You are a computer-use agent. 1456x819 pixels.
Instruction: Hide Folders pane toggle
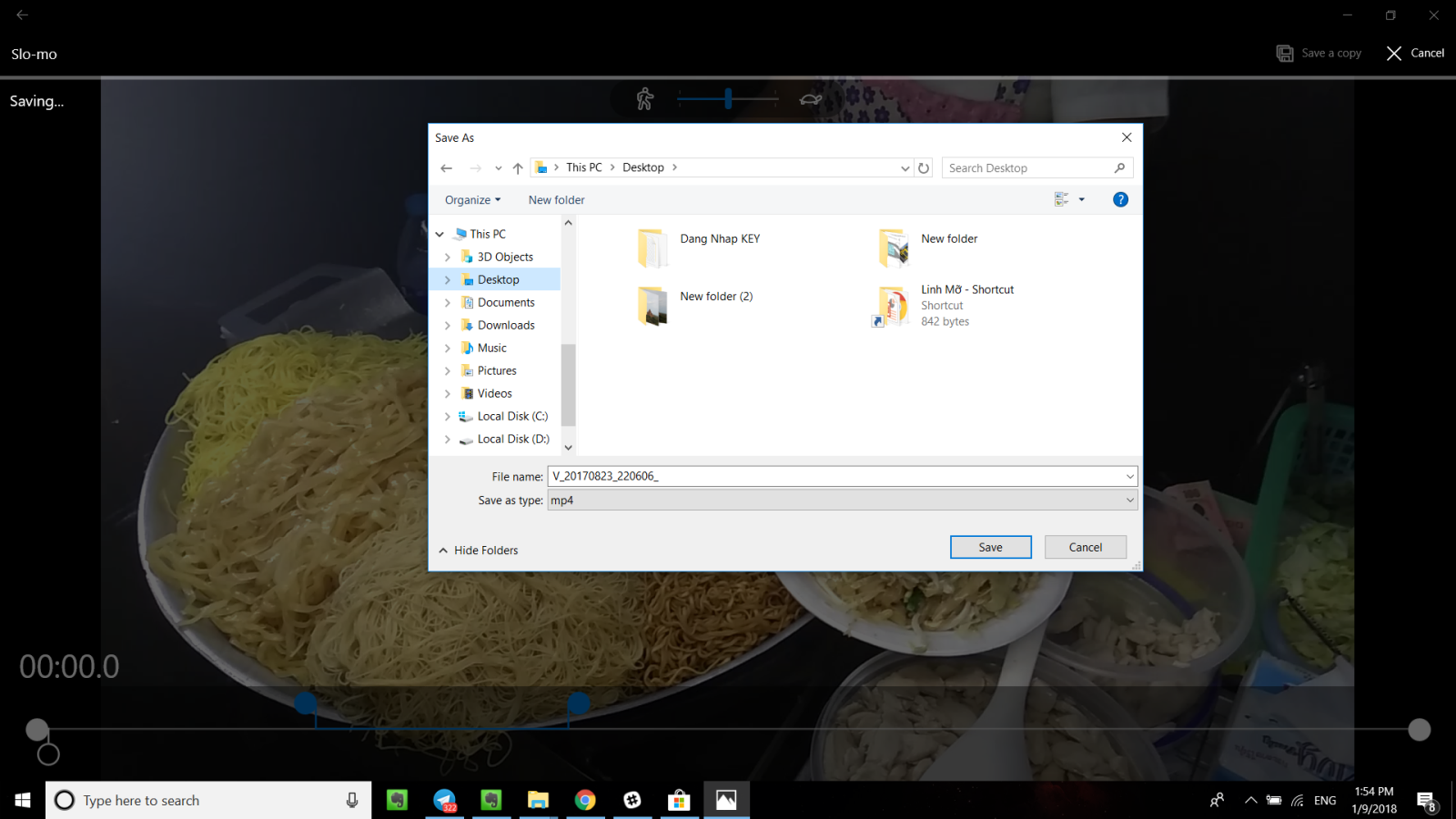pos(479,551)
